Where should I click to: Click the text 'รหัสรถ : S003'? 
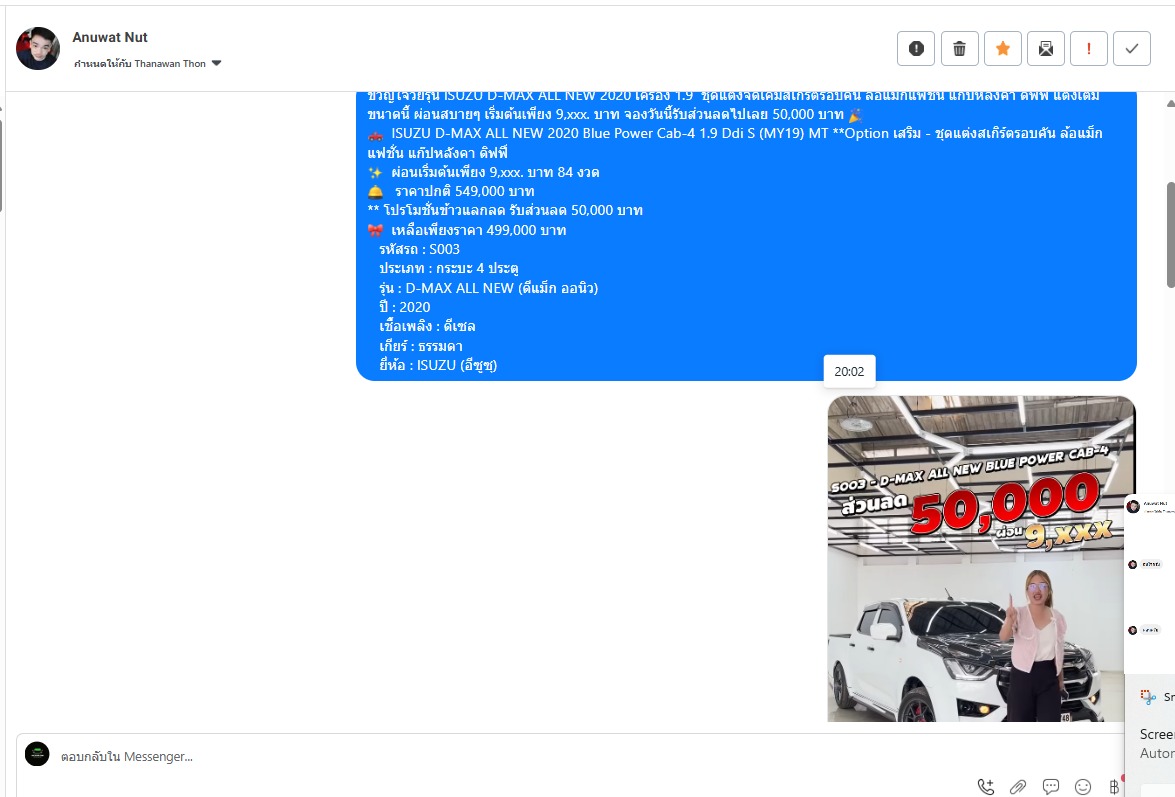point(420,249)
